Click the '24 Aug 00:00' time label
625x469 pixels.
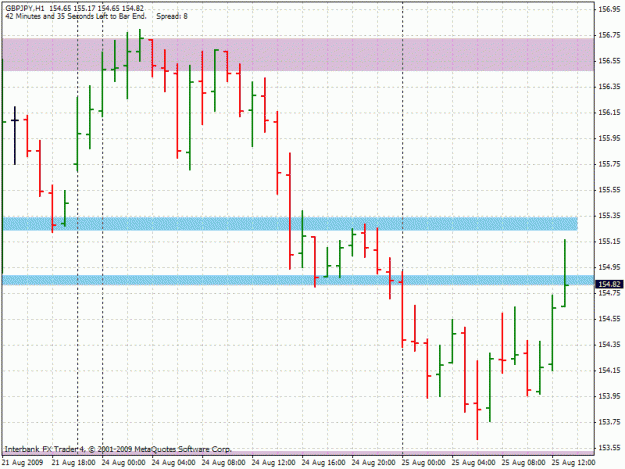124,463
